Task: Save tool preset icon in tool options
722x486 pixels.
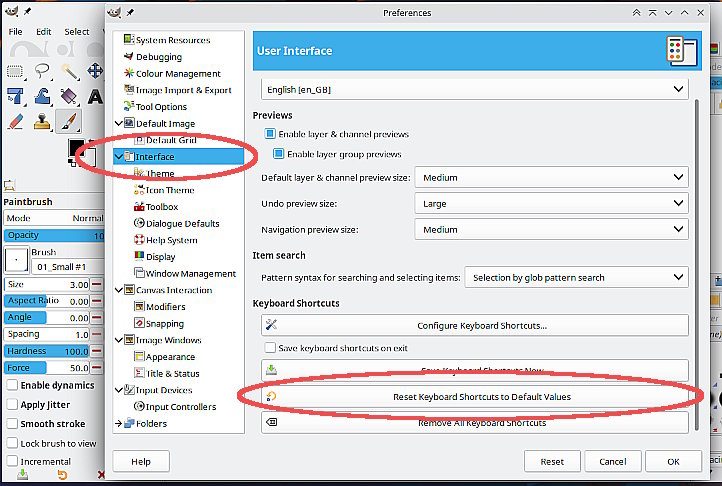Action: click(23, 474)
